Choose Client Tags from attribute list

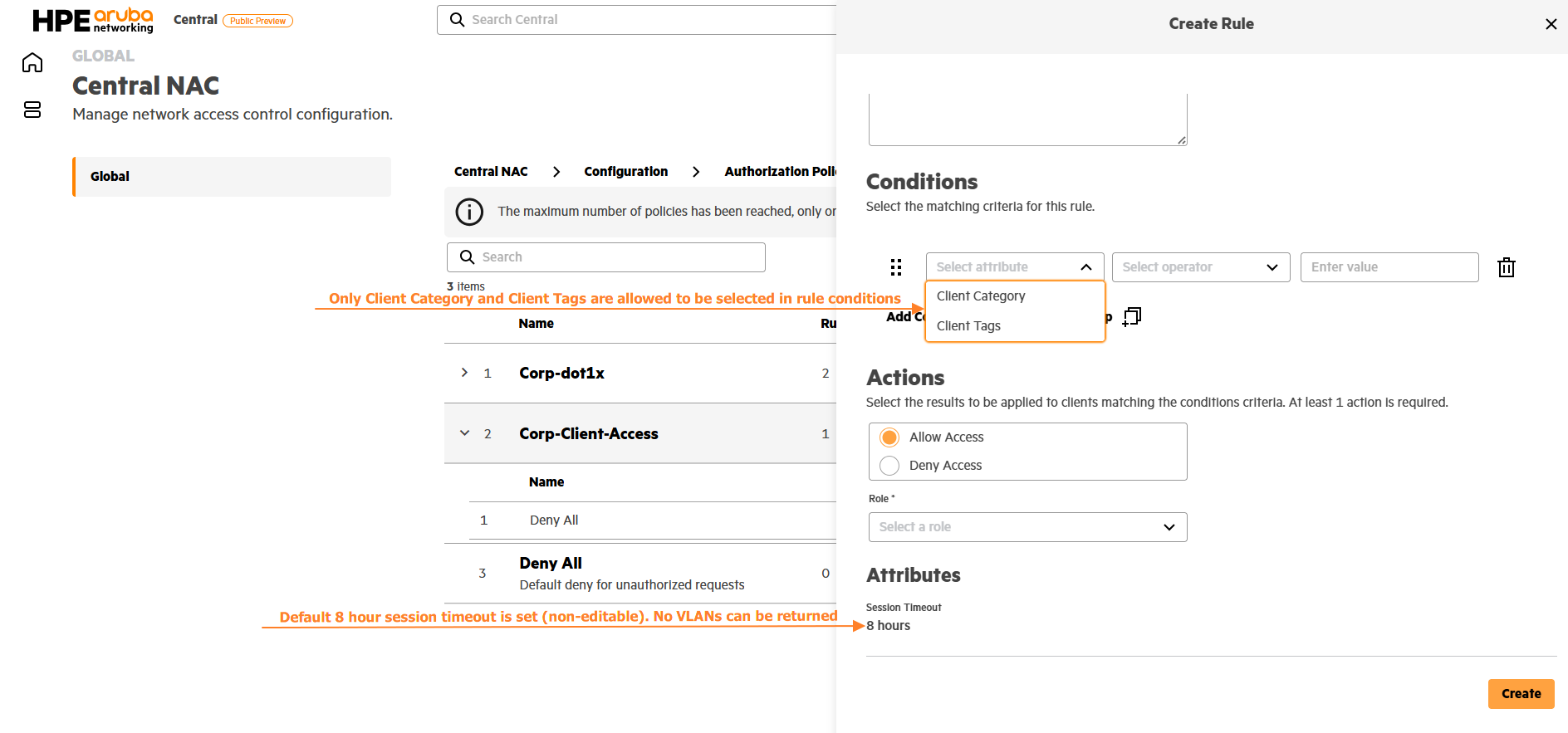pos(1015,326)
